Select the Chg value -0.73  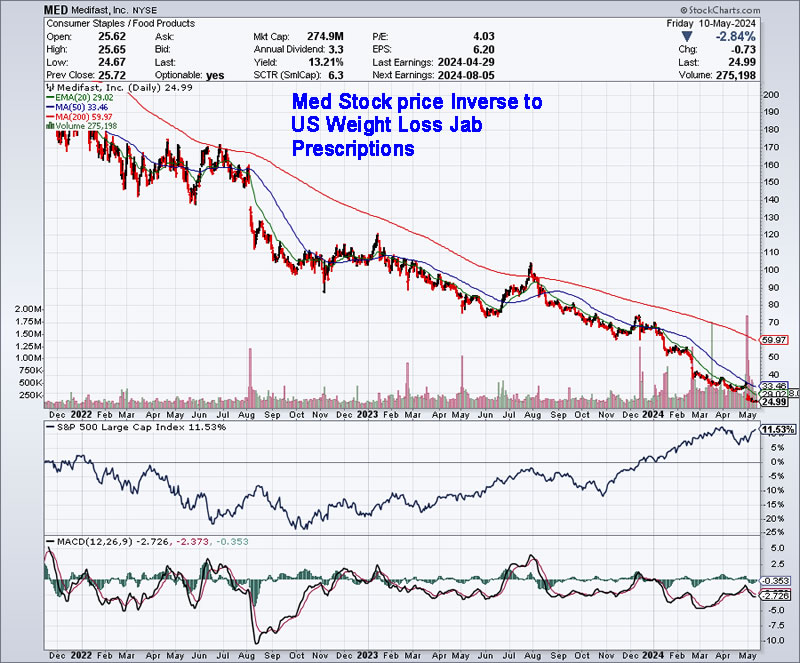743,50
